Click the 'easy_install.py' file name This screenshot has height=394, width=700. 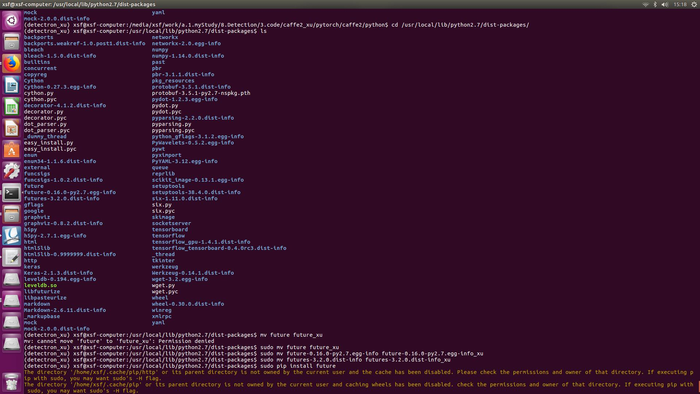(48, 143)
